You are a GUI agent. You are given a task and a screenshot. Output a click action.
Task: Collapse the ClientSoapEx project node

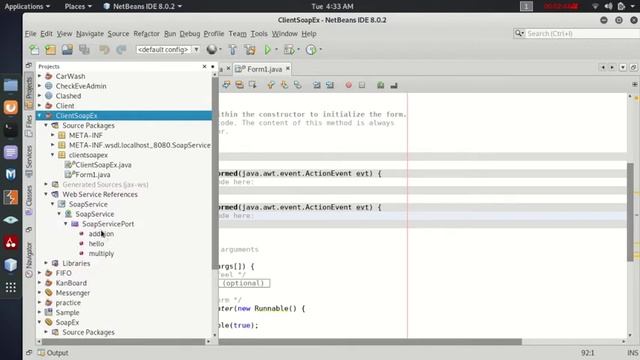pyautogui.click(x=40, y=116)
